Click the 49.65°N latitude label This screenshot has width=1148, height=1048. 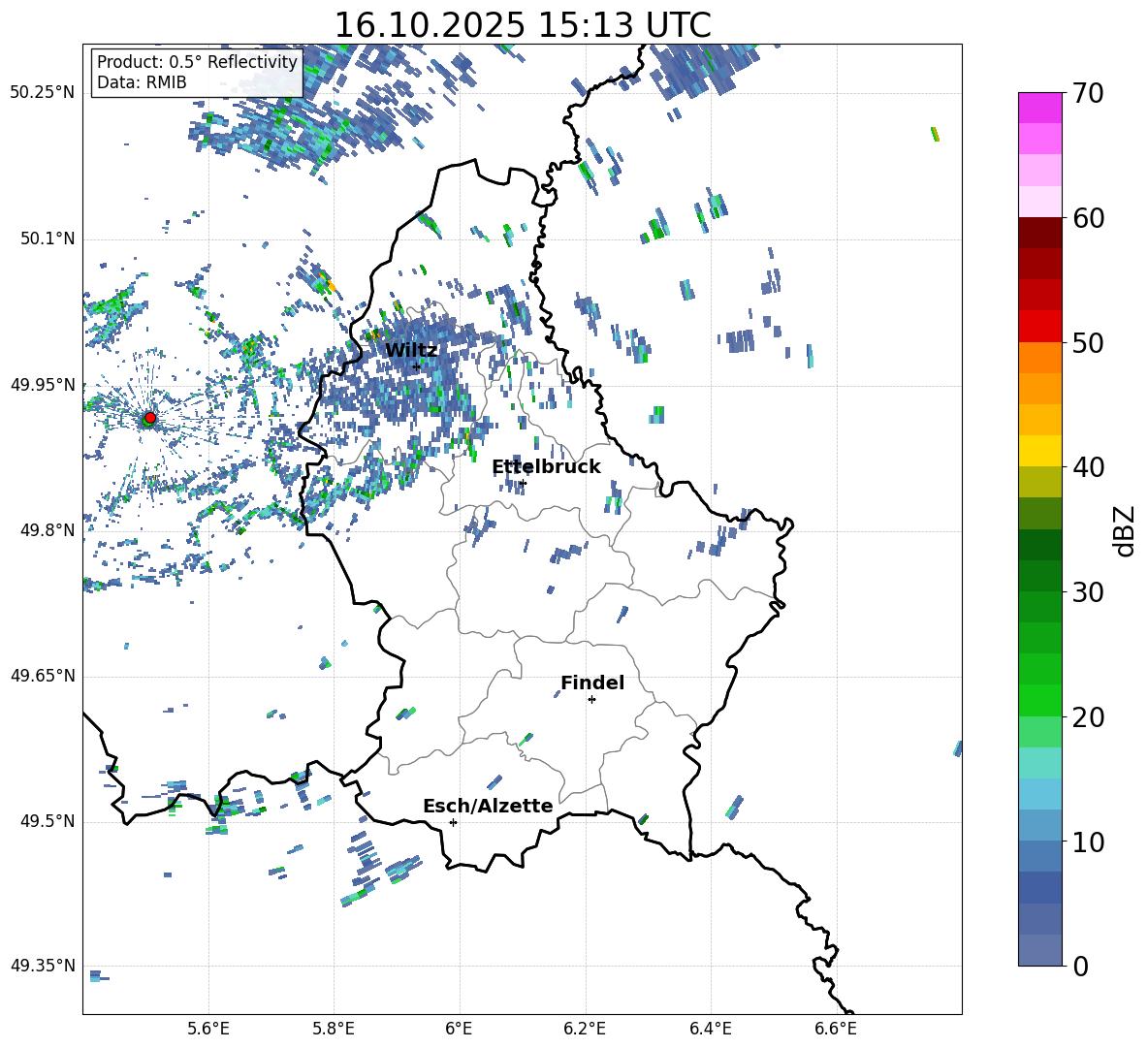coord(43,676)
